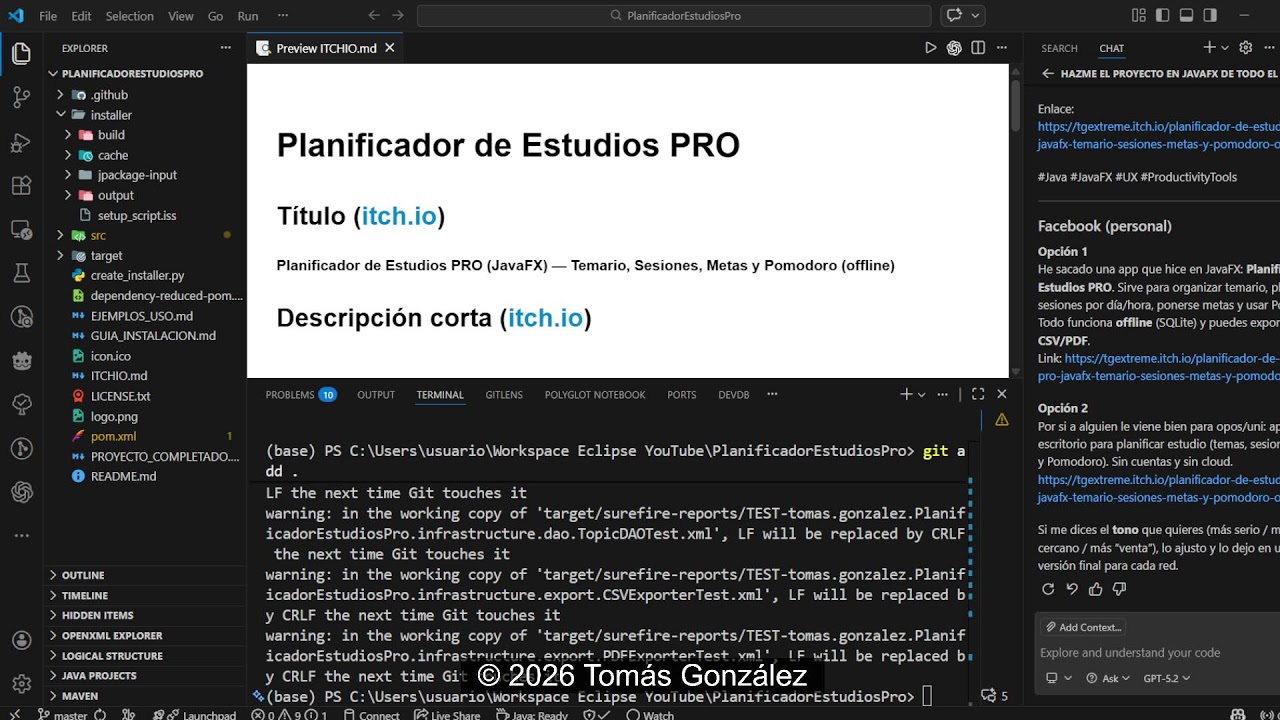This screenshot has height=720, width=1280.
Task: Customize layout icon in title bar
Action: point(1139,16)
